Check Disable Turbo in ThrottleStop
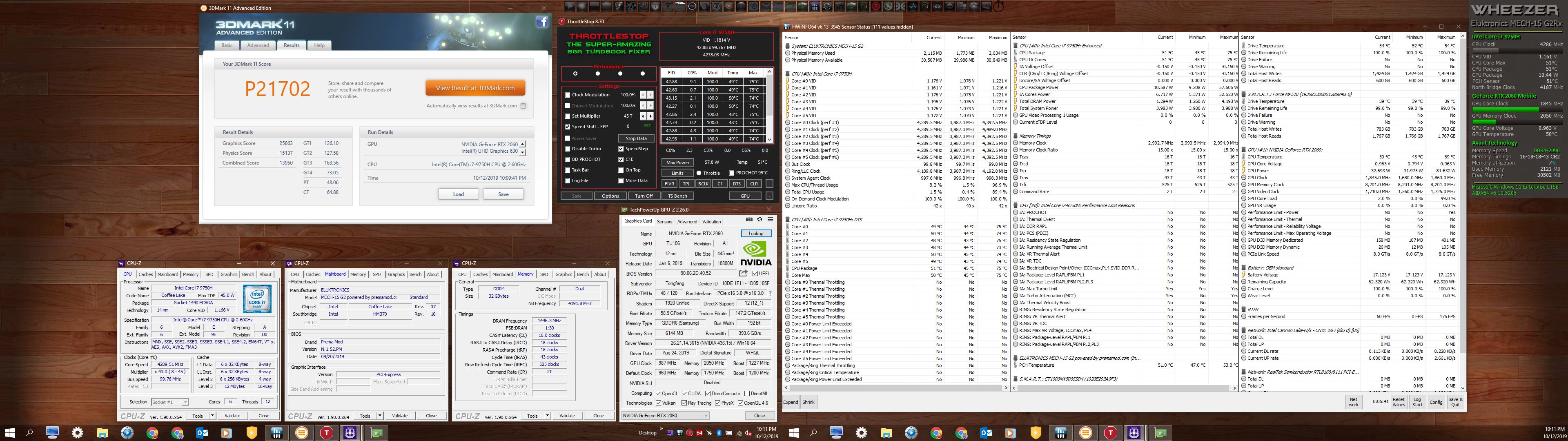Screen dimensions: 1568x441 tap(567, 149)
